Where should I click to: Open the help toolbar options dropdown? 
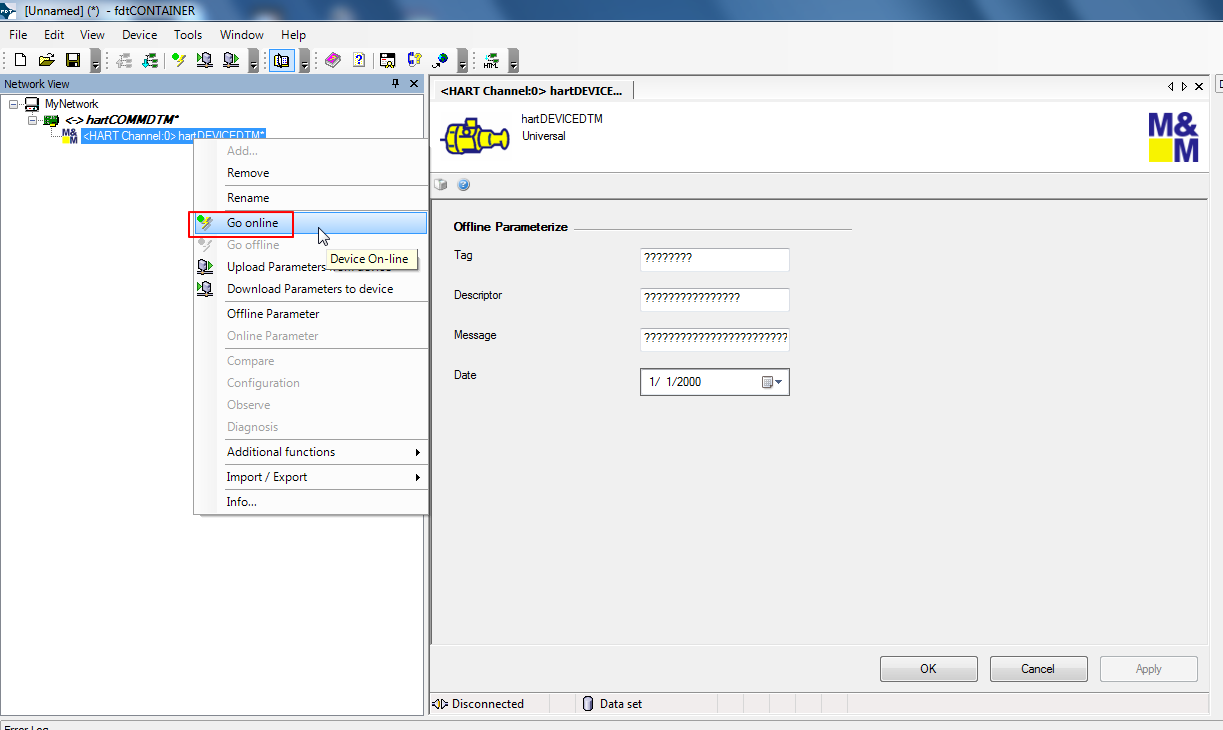coord(462,62)
